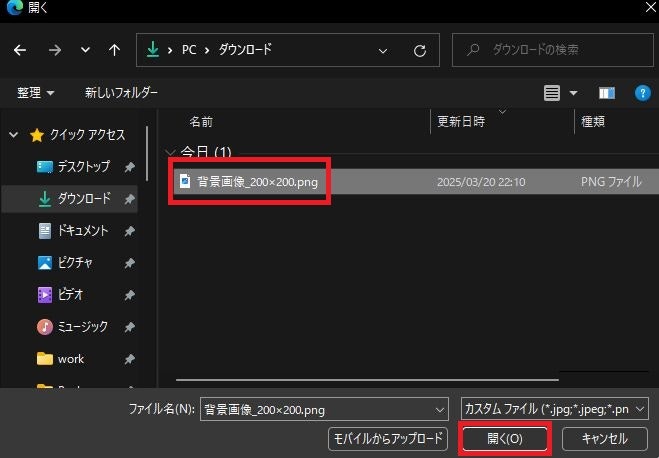This screenshot has width=659, height=458.
Task: Click the 開く(O) button
Action: pos(505,439)
